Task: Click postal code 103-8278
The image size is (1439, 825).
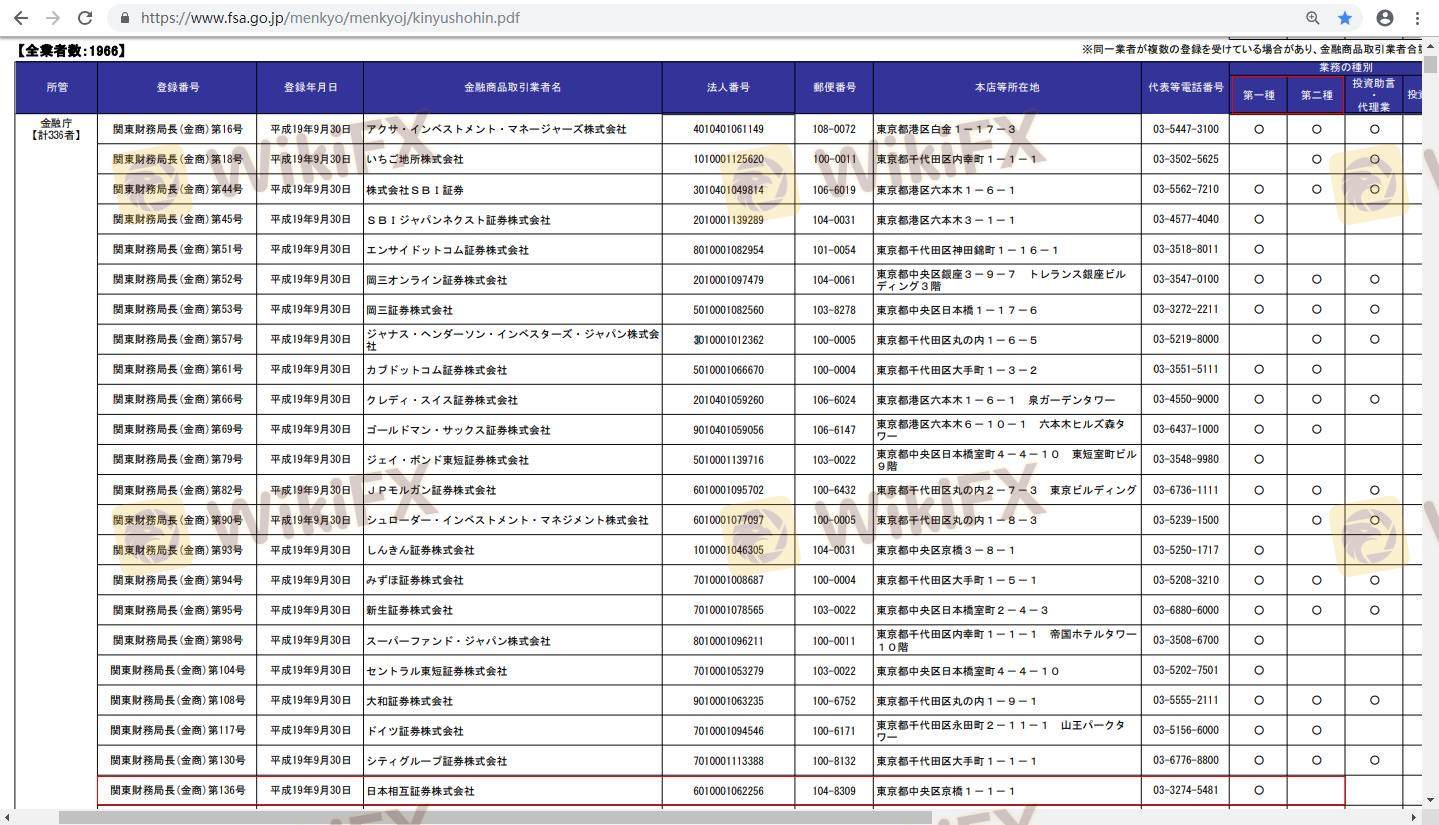Action: pos(834,310)
